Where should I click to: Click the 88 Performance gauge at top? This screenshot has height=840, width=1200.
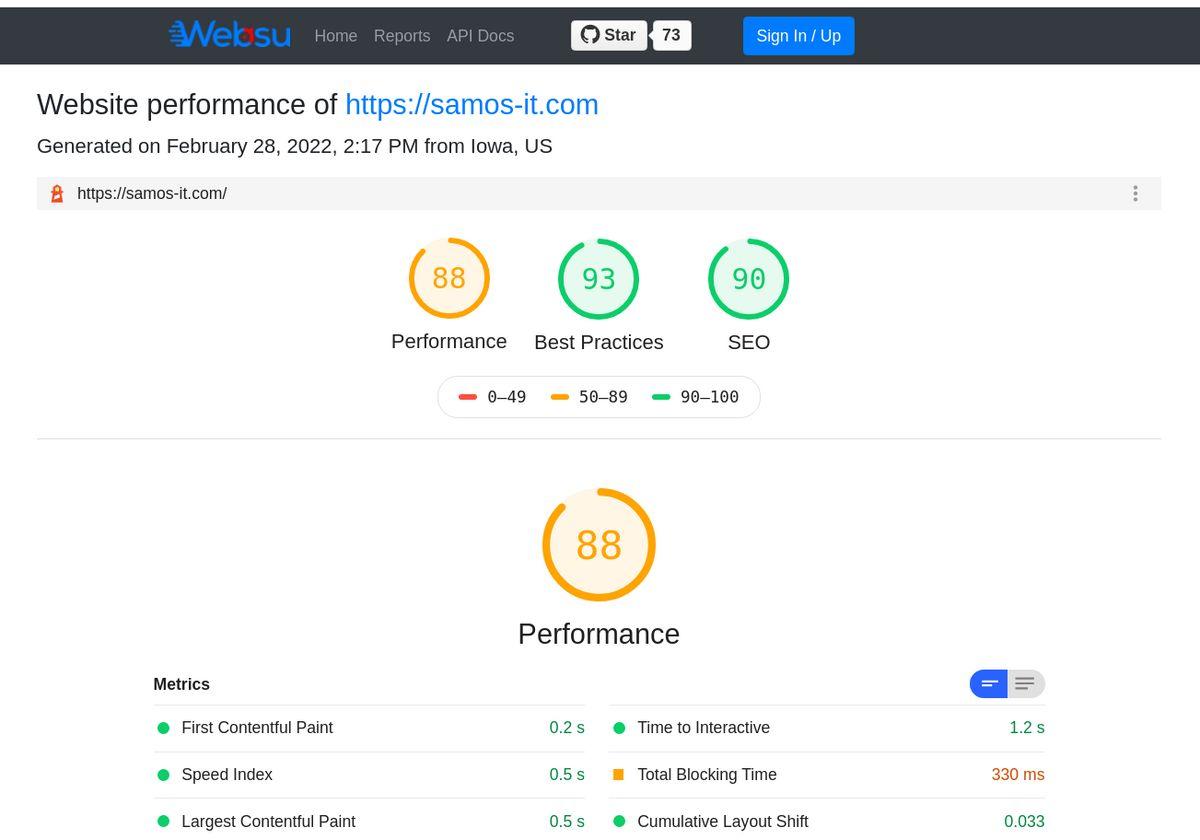(449, 278)
